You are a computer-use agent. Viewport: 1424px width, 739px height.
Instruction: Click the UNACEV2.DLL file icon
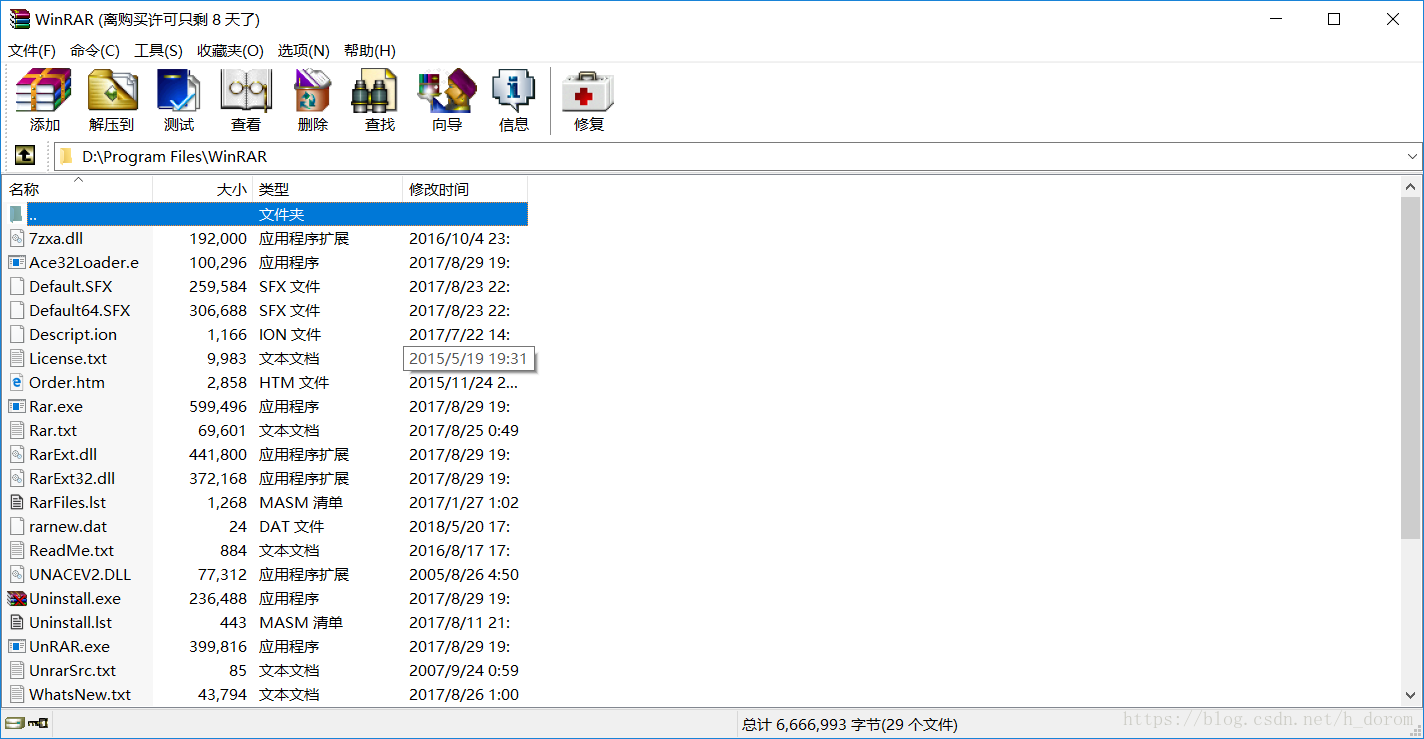pos(17,574)
